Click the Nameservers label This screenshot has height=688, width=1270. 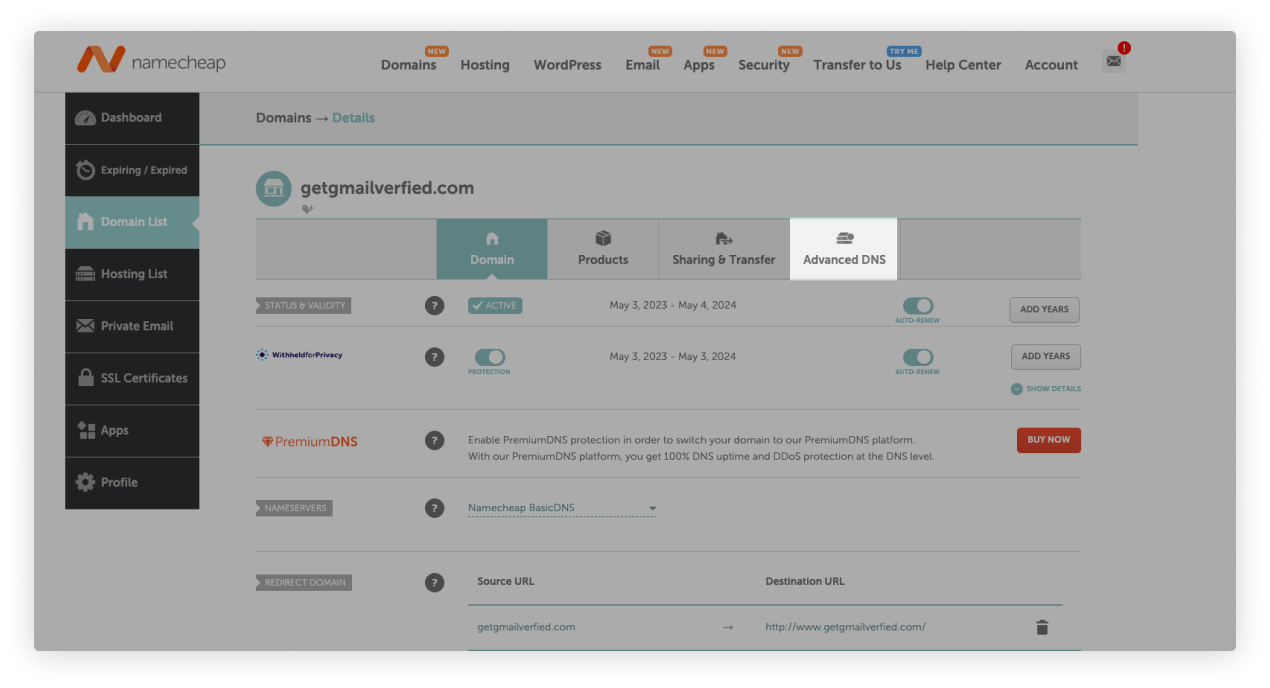coord(294,508)
